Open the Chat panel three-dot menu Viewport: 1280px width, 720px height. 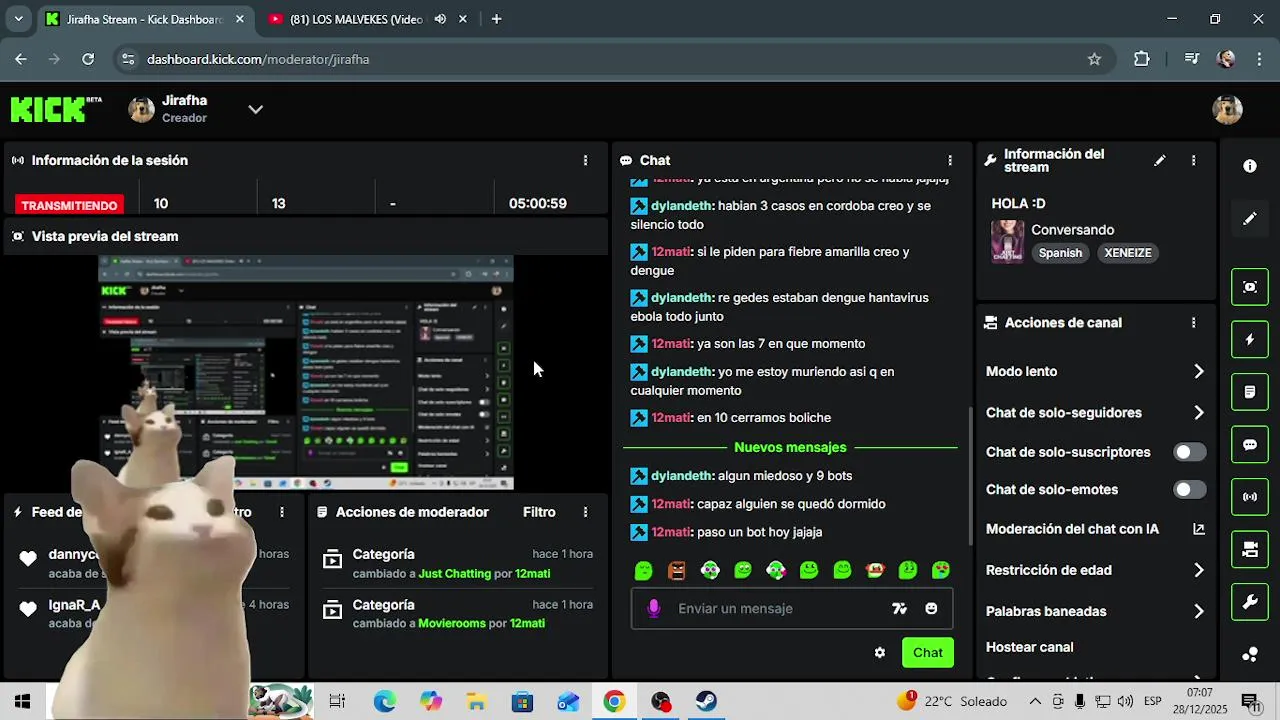950,160
